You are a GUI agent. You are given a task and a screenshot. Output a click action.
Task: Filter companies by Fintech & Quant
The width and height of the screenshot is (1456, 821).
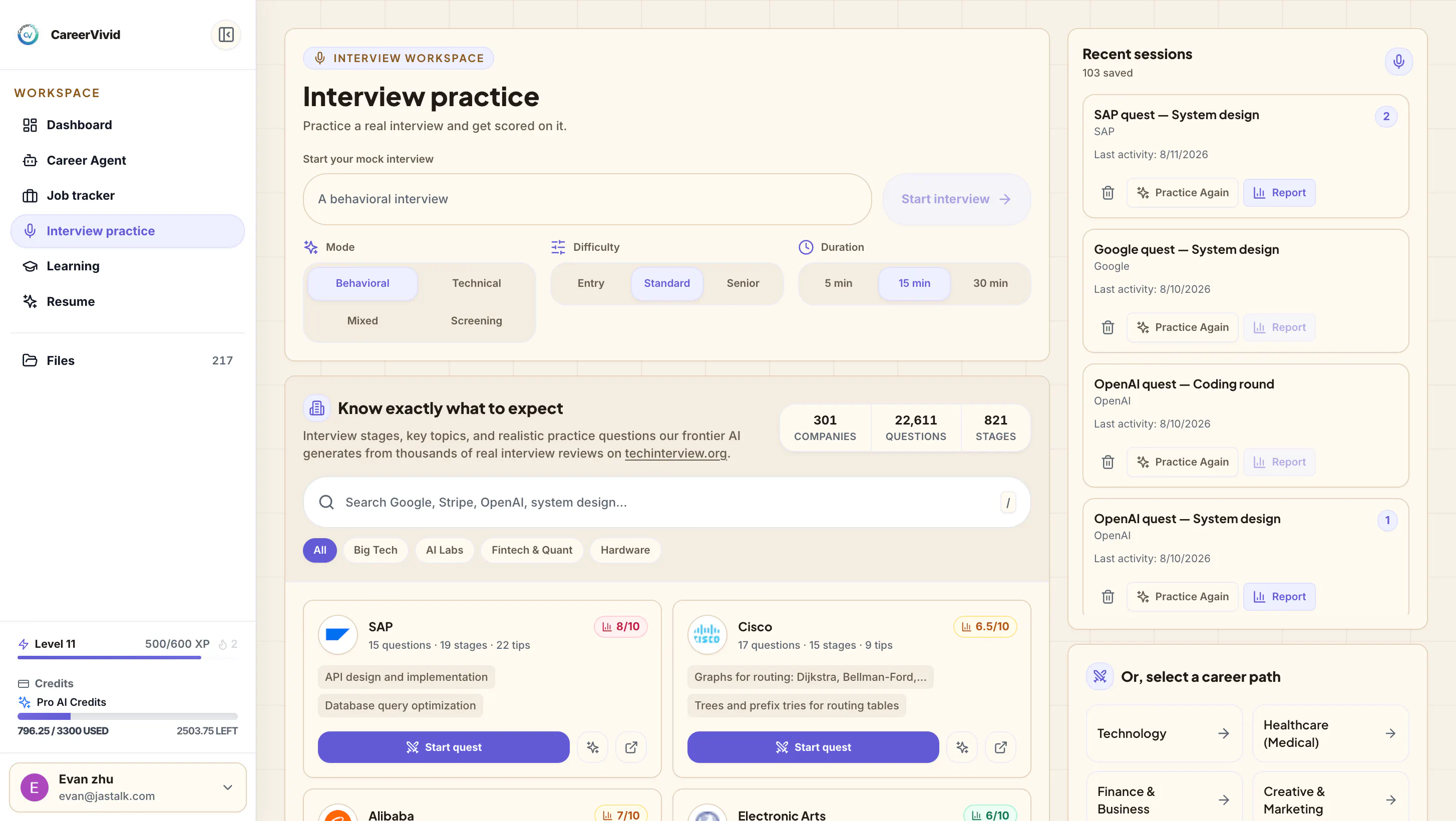[532, 550]
